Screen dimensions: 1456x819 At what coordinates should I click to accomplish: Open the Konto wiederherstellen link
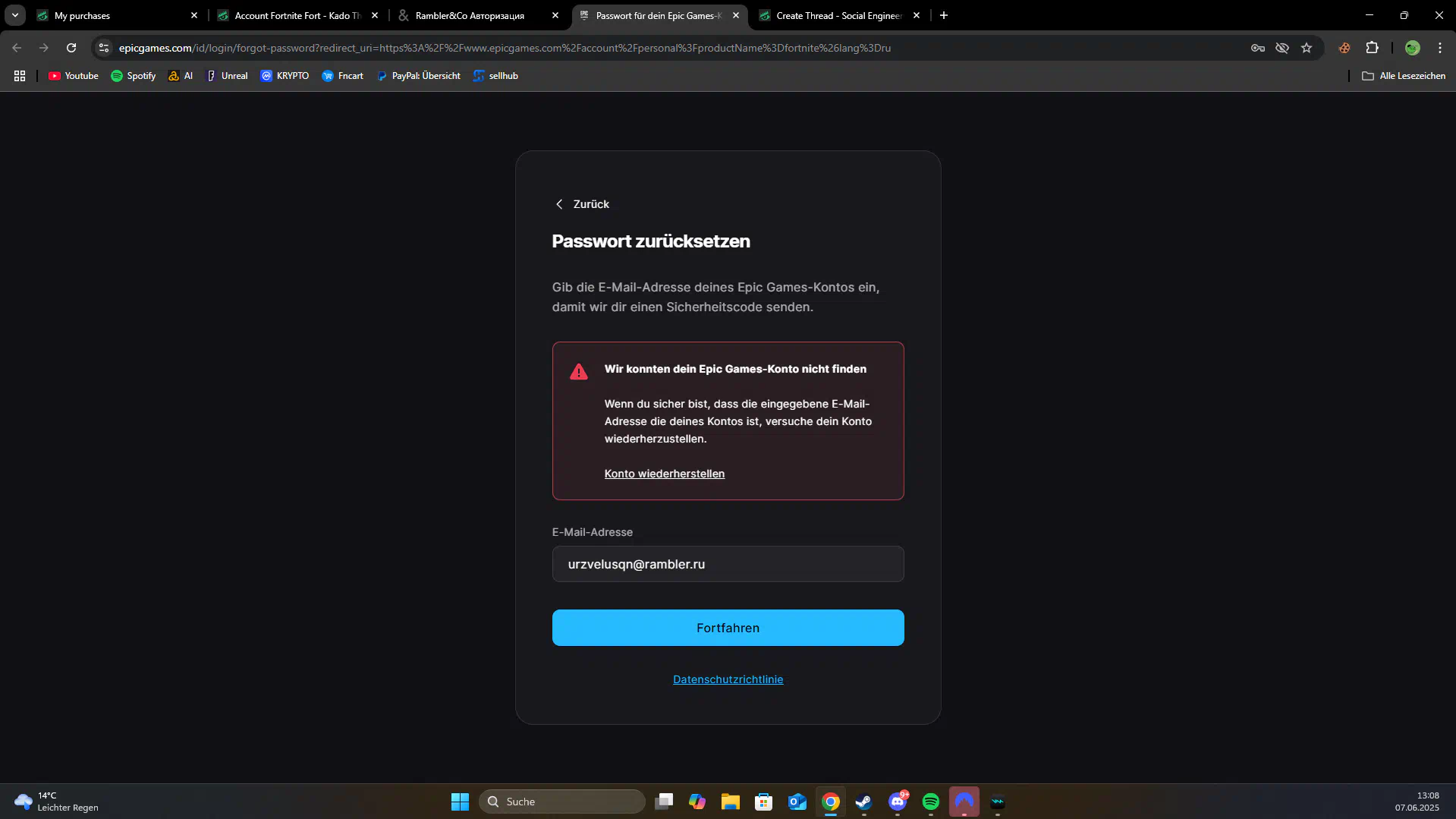[x=664, y=474]
